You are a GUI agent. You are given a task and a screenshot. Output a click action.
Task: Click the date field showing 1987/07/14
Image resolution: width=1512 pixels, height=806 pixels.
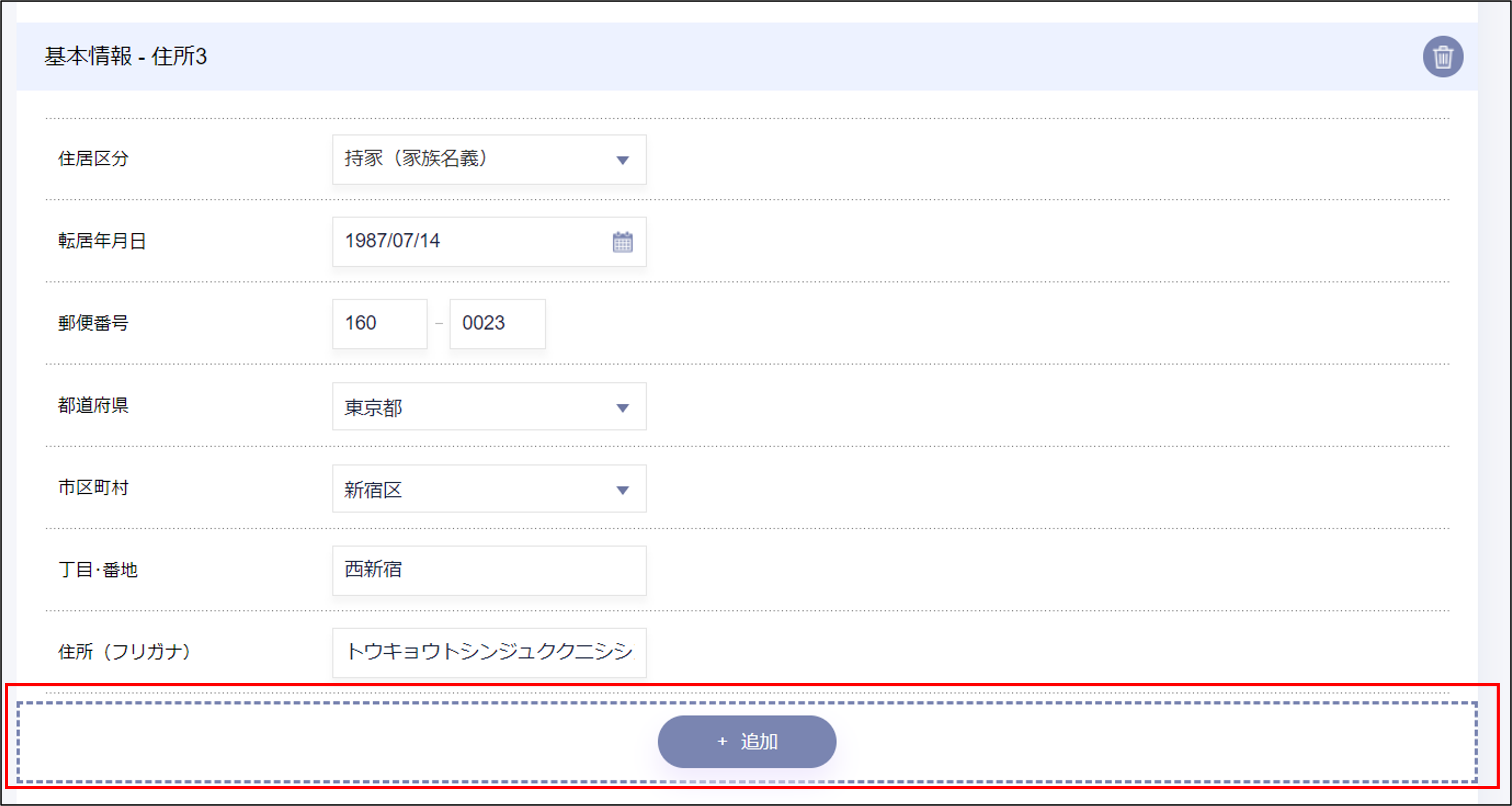pos(469,241)
